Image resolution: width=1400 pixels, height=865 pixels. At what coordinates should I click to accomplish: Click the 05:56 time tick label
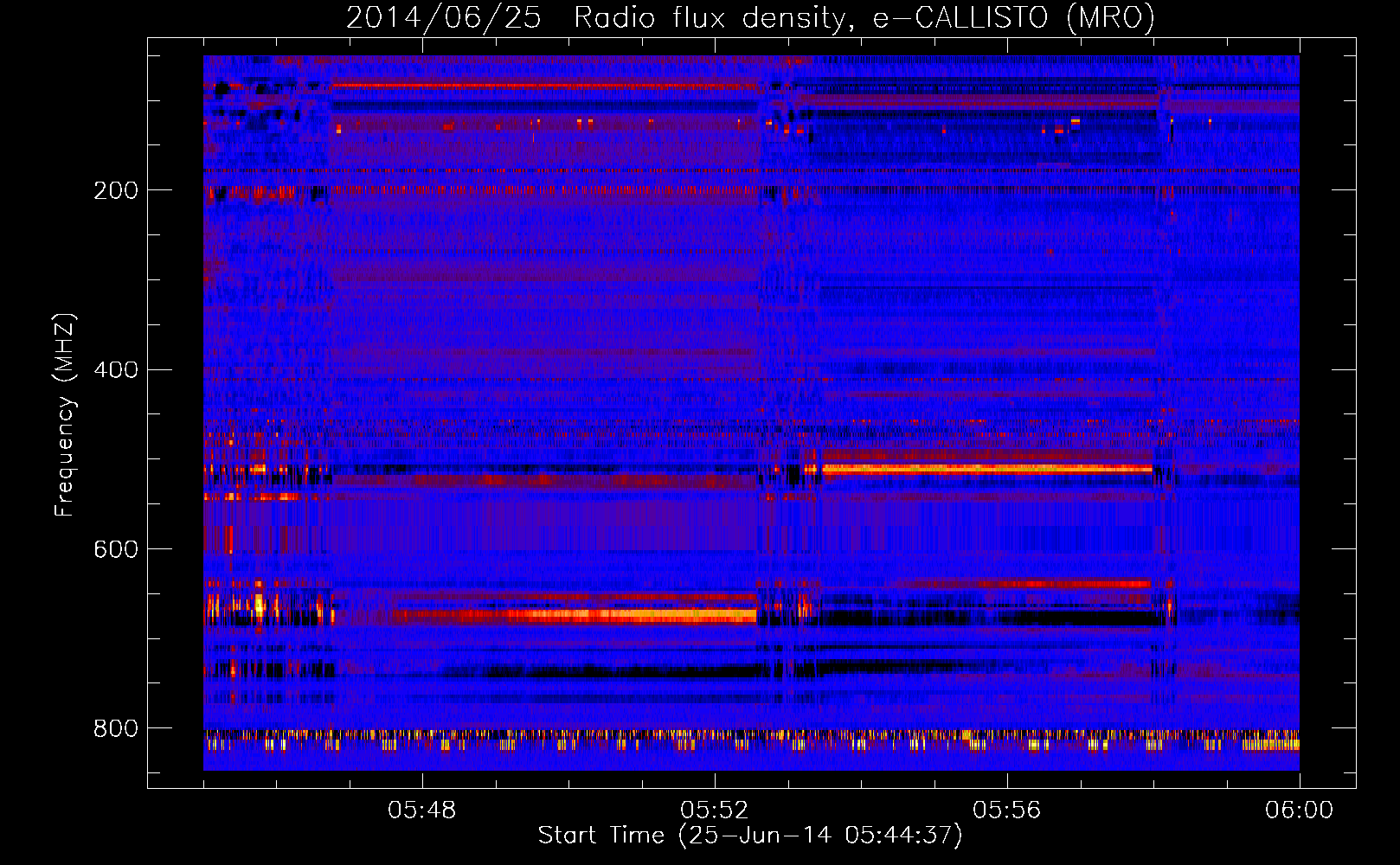coord(1007,811)
